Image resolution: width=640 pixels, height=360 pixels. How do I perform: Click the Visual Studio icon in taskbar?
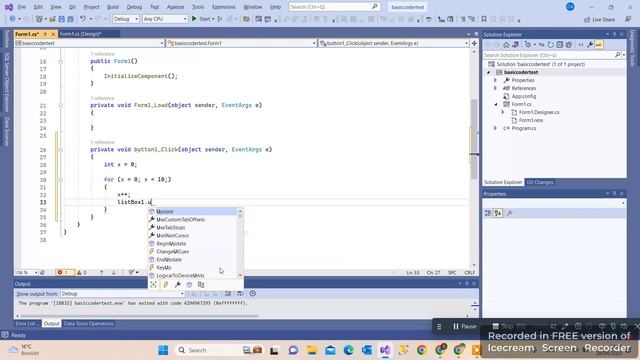click(x=385, y=350)
